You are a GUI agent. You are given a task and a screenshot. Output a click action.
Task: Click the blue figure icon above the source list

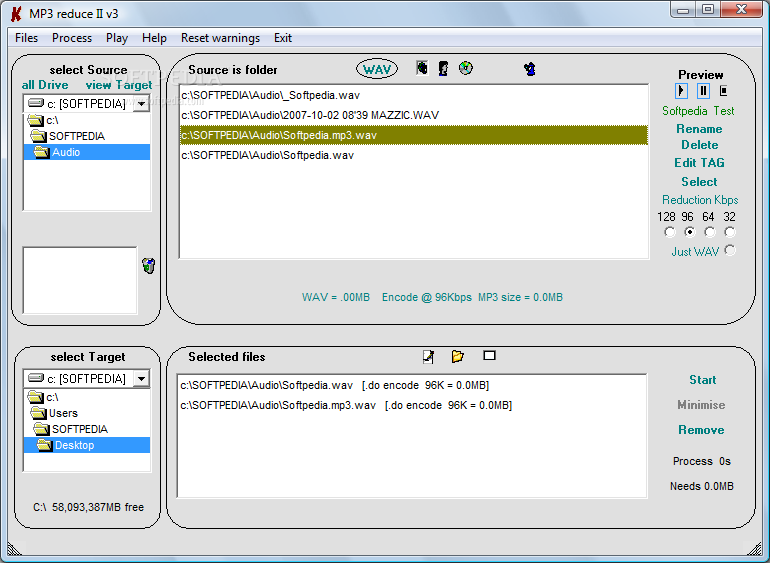(x=529, y=69)
